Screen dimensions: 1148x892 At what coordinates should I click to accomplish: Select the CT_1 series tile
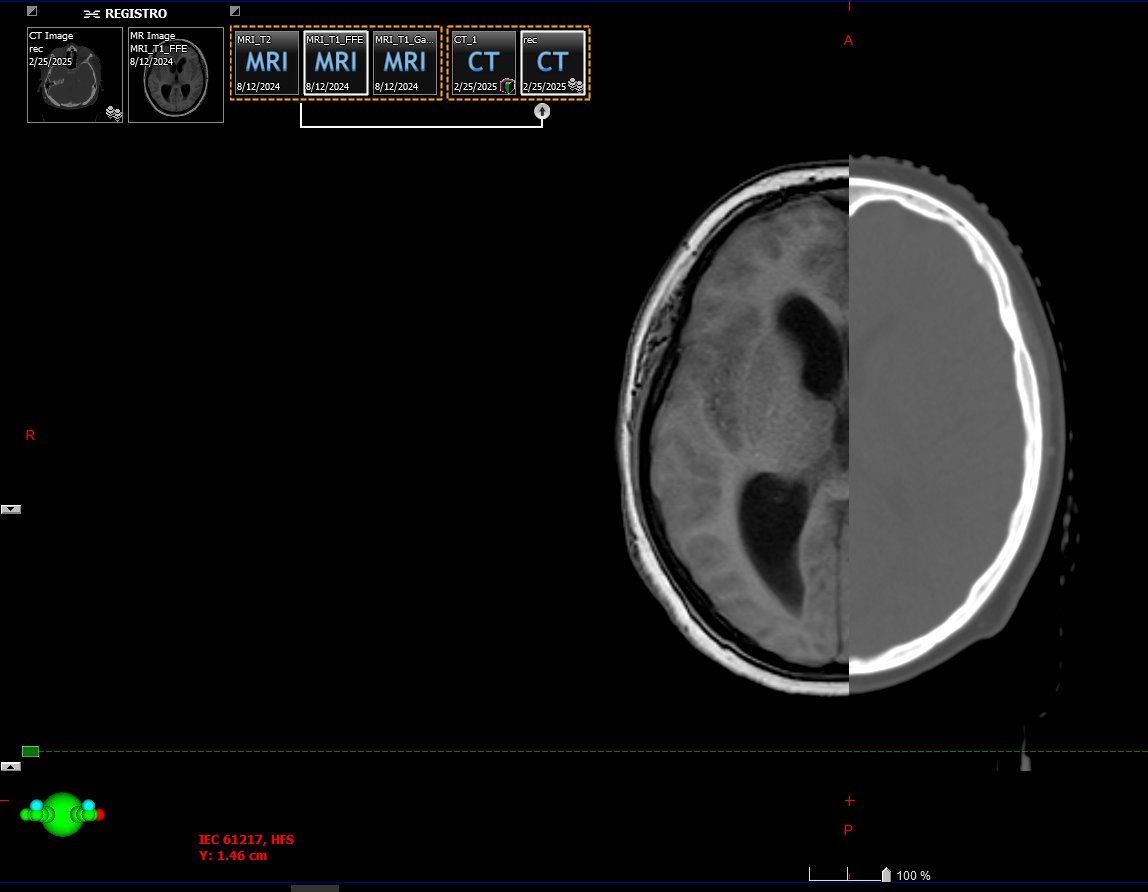(483, 63)
